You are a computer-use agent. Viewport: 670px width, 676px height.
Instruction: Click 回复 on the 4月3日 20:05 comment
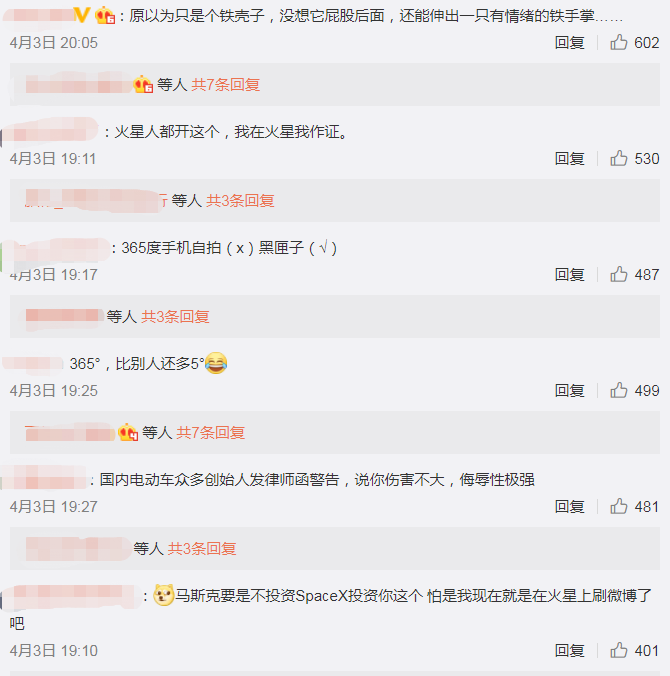pos(570,43)
